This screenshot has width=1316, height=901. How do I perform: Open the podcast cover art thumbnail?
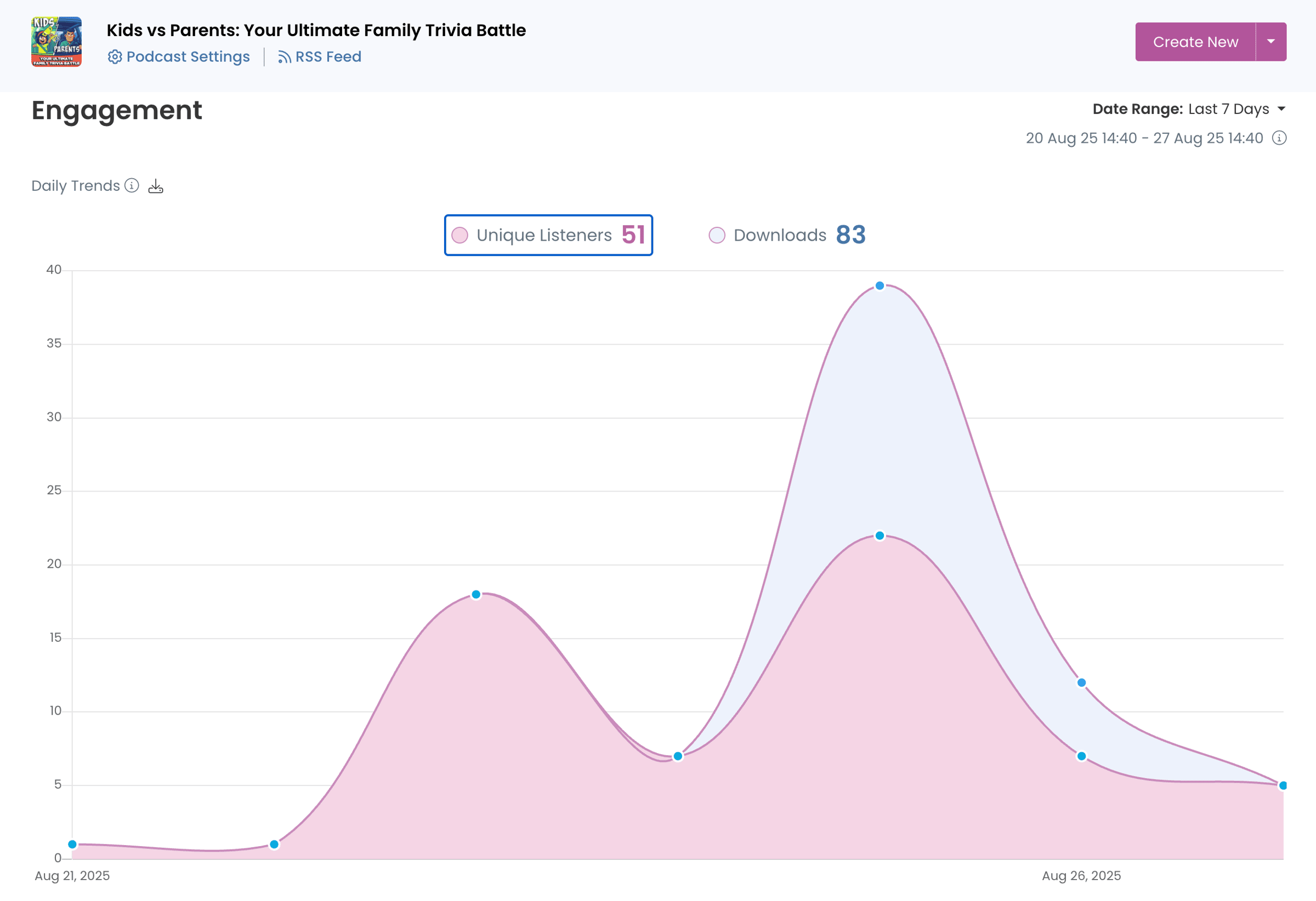[56, 42]
